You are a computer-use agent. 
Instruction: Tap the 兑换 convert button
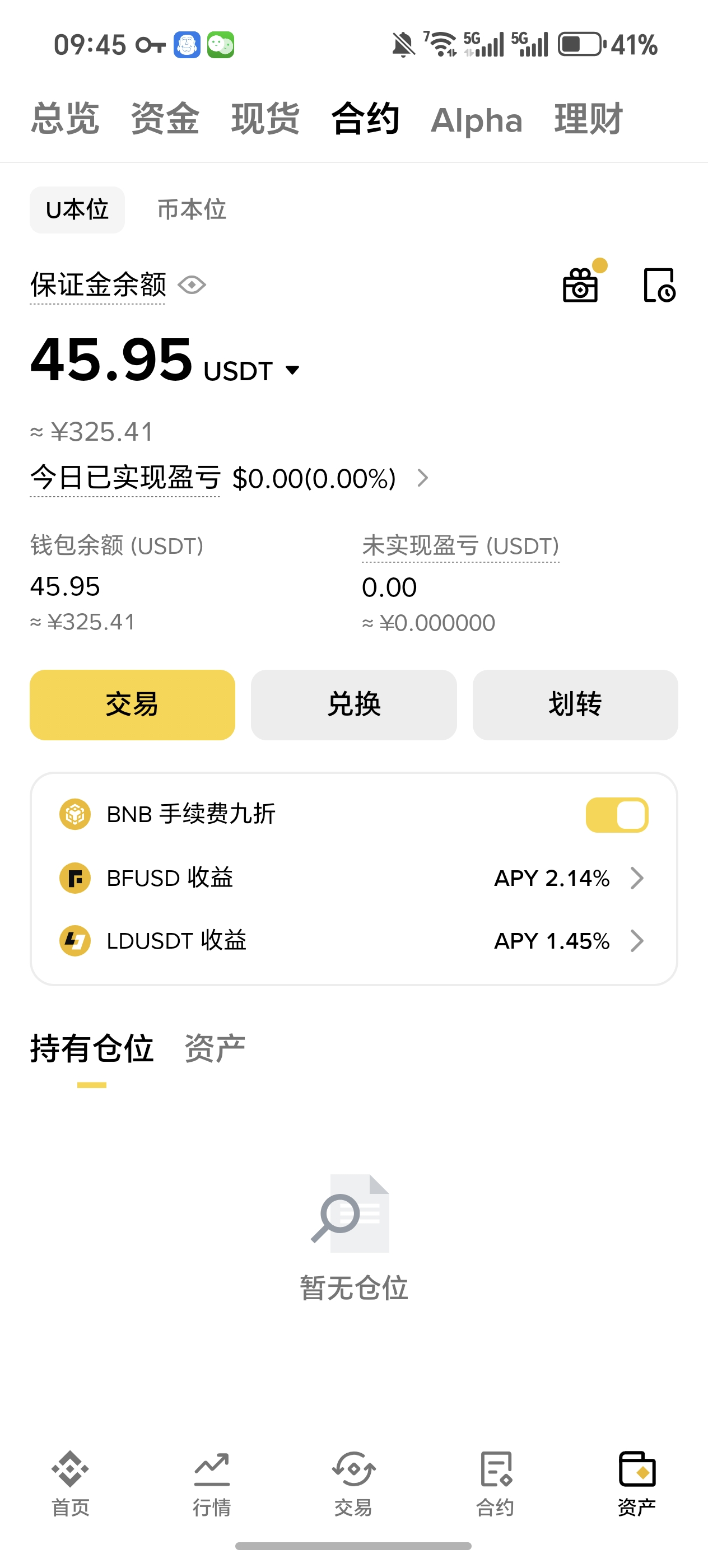pyautogui.click(x=353, y=705)
